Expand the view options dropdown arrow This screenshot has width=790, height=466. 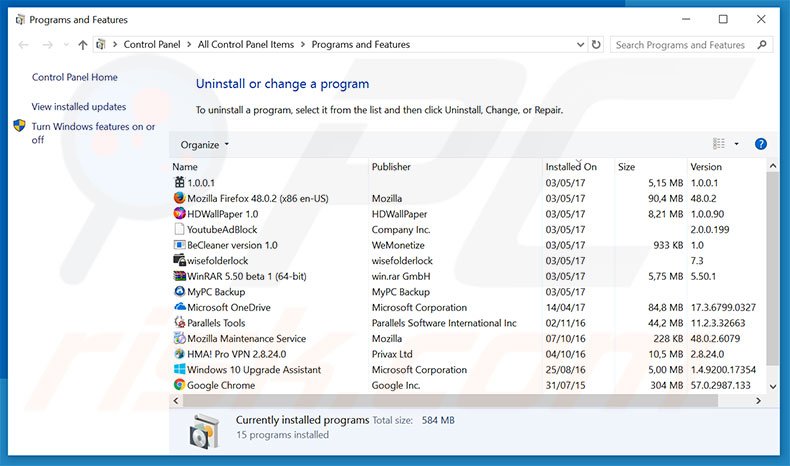point(737,144)
